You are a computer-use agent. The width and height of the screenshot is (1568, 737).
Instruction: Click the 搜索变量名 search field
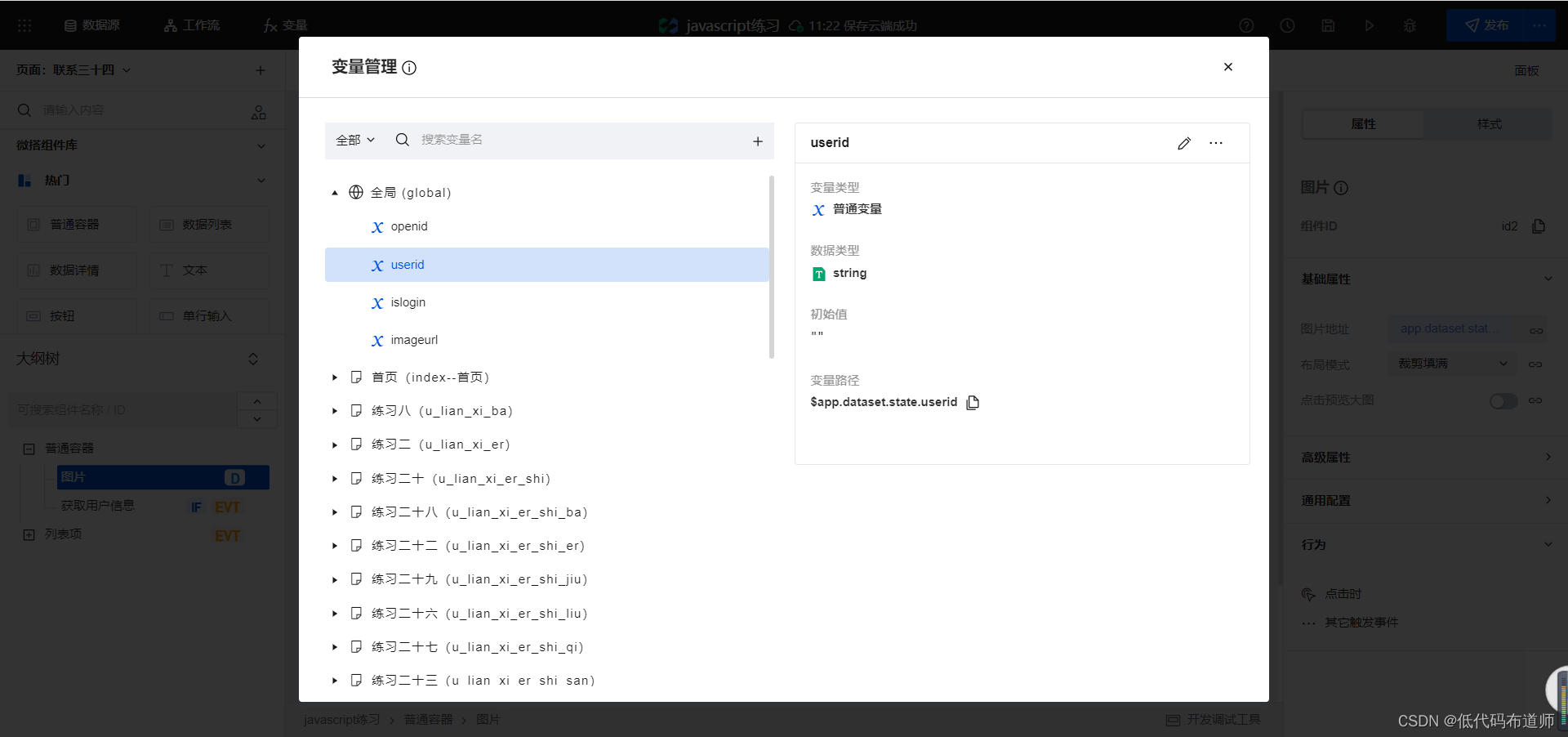pos(572,140)
